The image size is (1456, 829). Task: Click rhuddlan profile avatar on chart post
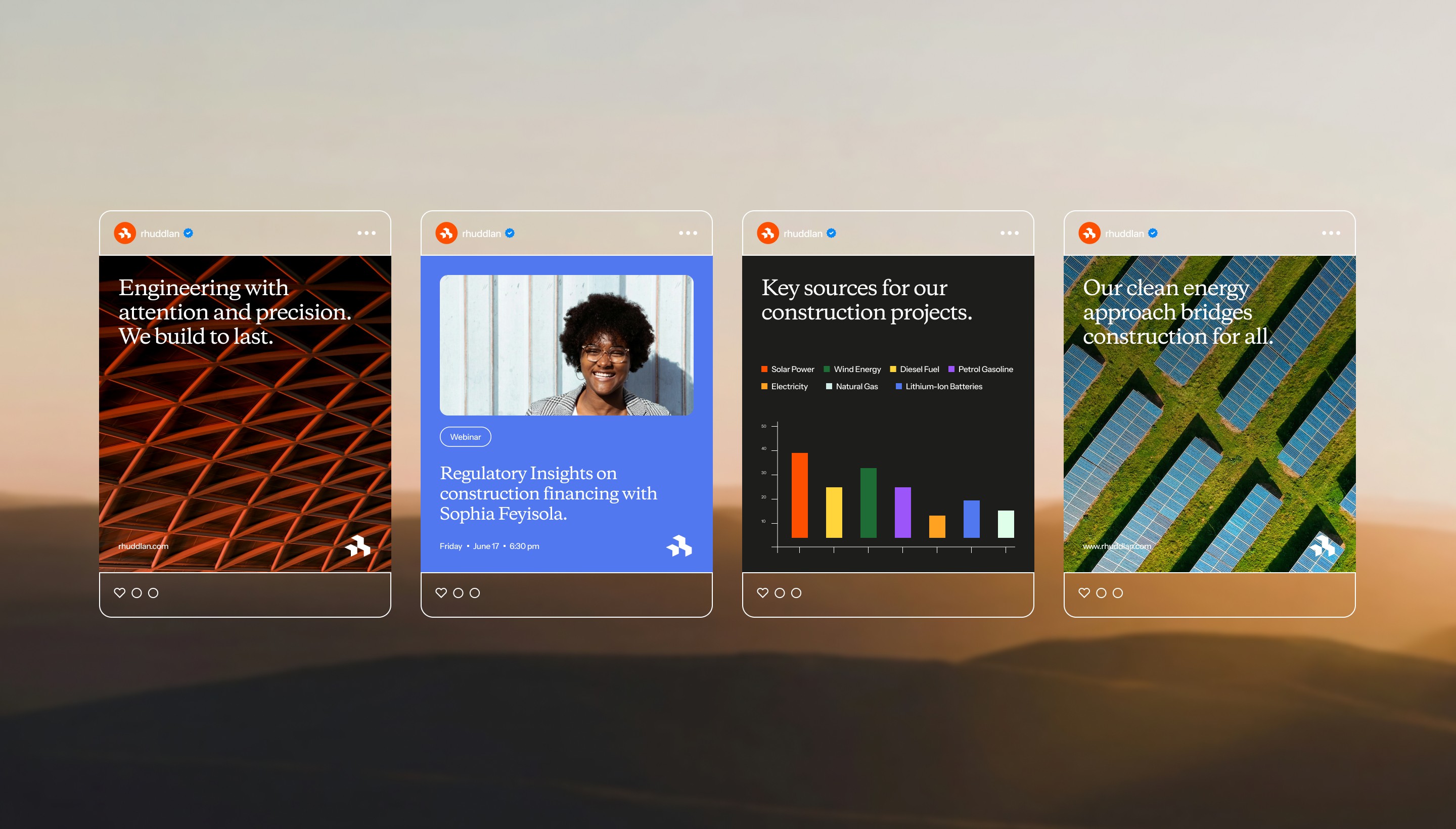(x=767, y=233)
